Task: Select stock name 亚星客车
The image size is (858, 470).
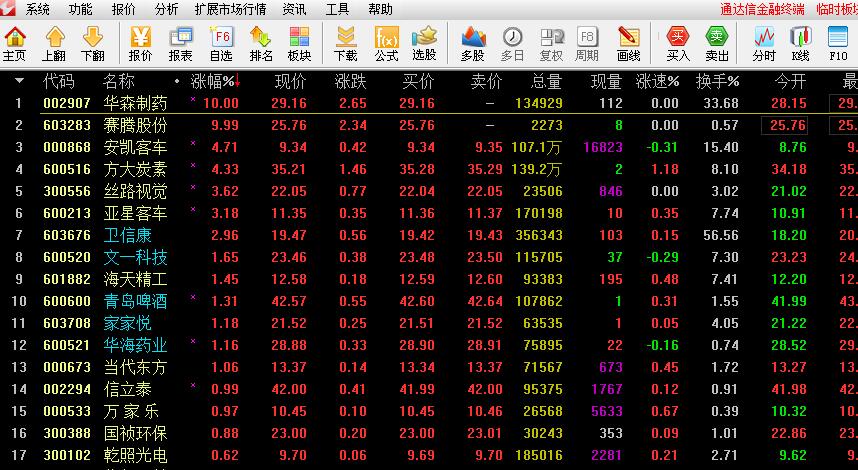Action: [135, 213]
